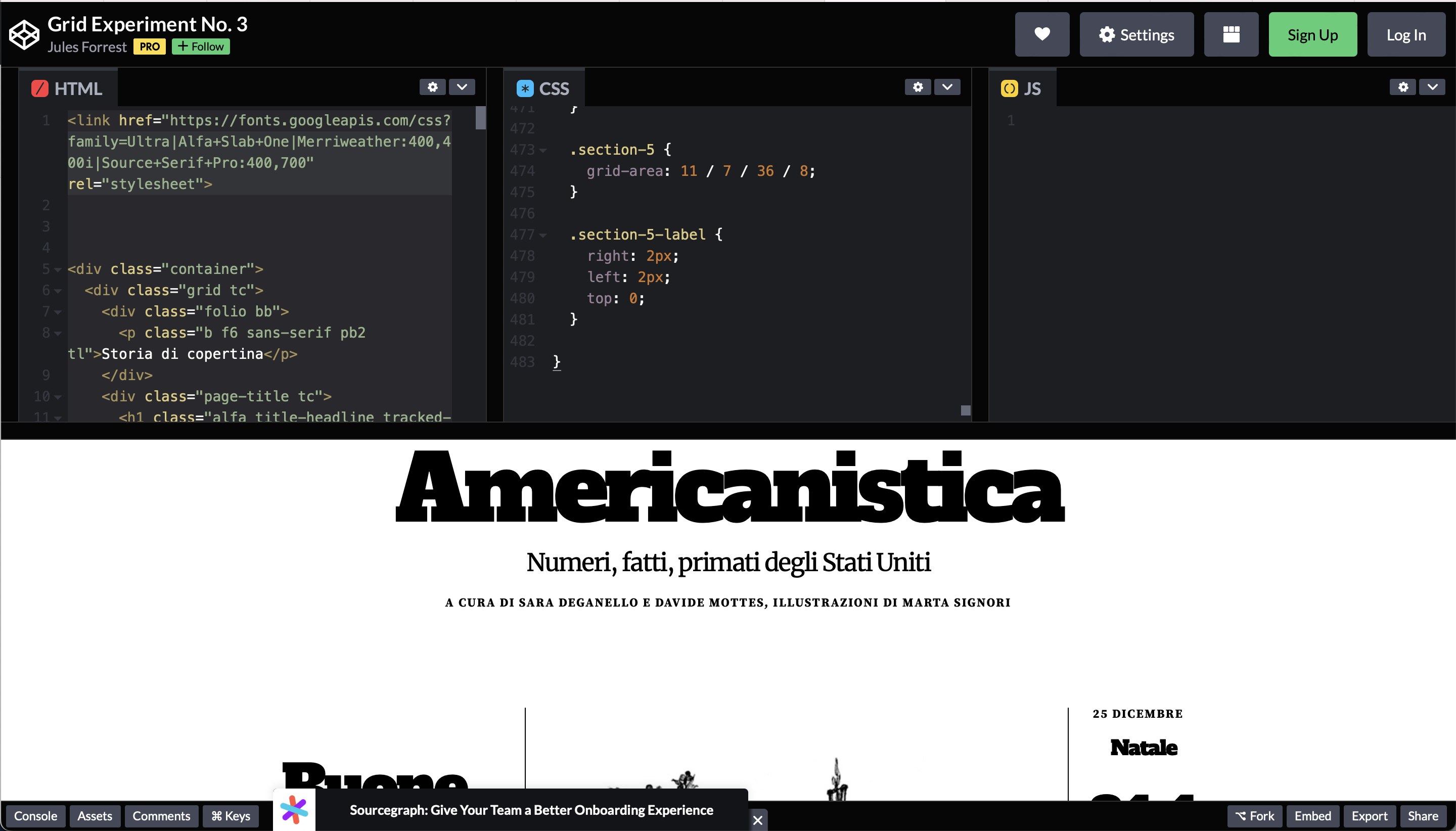Collapse HTML code fold at line 8
Viewport: 1456px width, 831px height.
[58, 333]
